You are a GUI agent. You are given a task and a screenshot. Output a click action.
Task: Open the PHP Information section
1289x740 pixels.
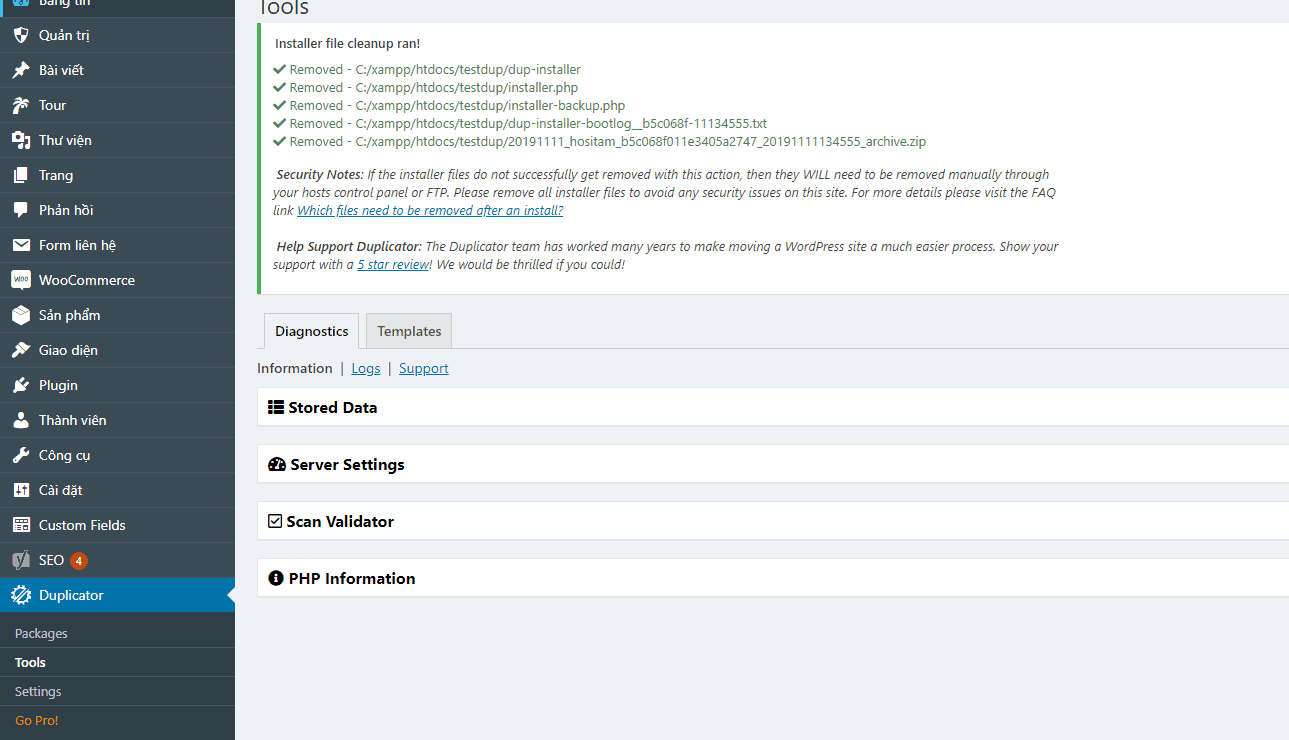coord(351,579)
